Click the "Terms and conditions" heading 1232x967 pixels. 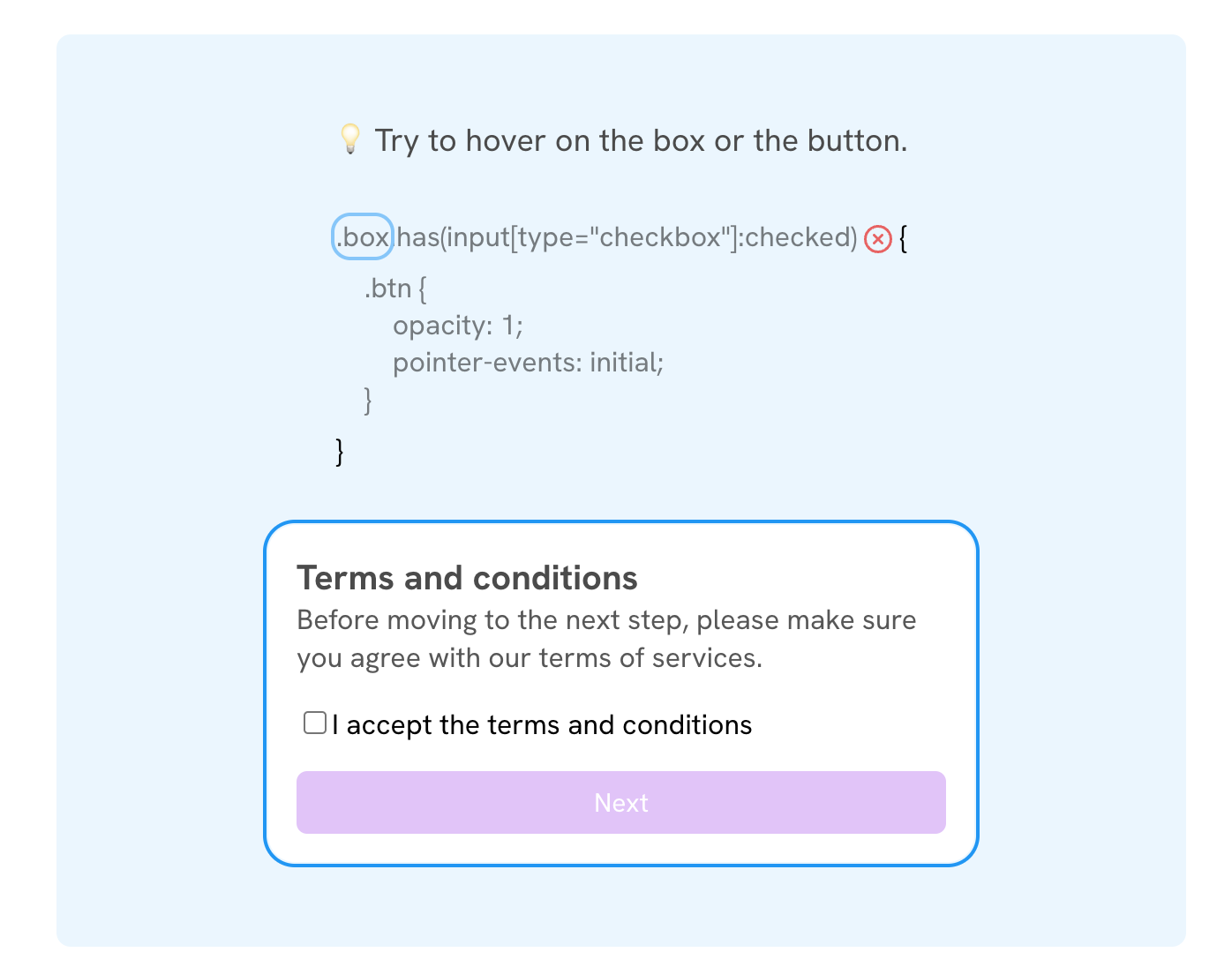(x=467, y=578)
